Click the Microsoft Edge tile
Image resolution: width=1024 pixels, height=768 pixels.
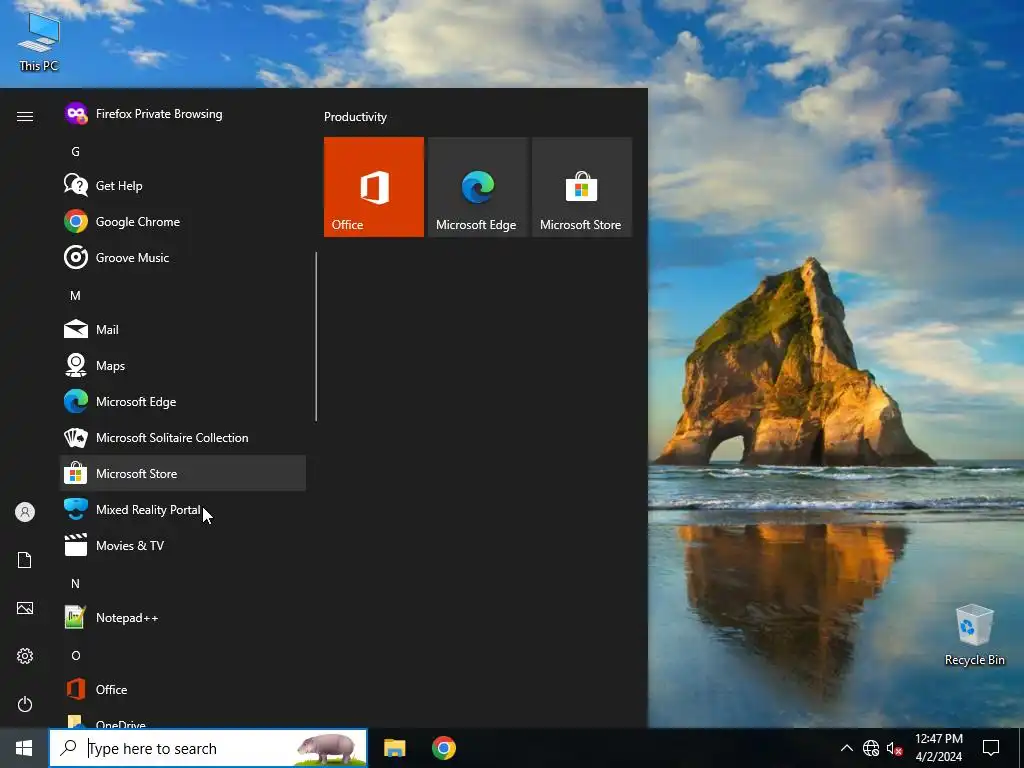[477, 187]
